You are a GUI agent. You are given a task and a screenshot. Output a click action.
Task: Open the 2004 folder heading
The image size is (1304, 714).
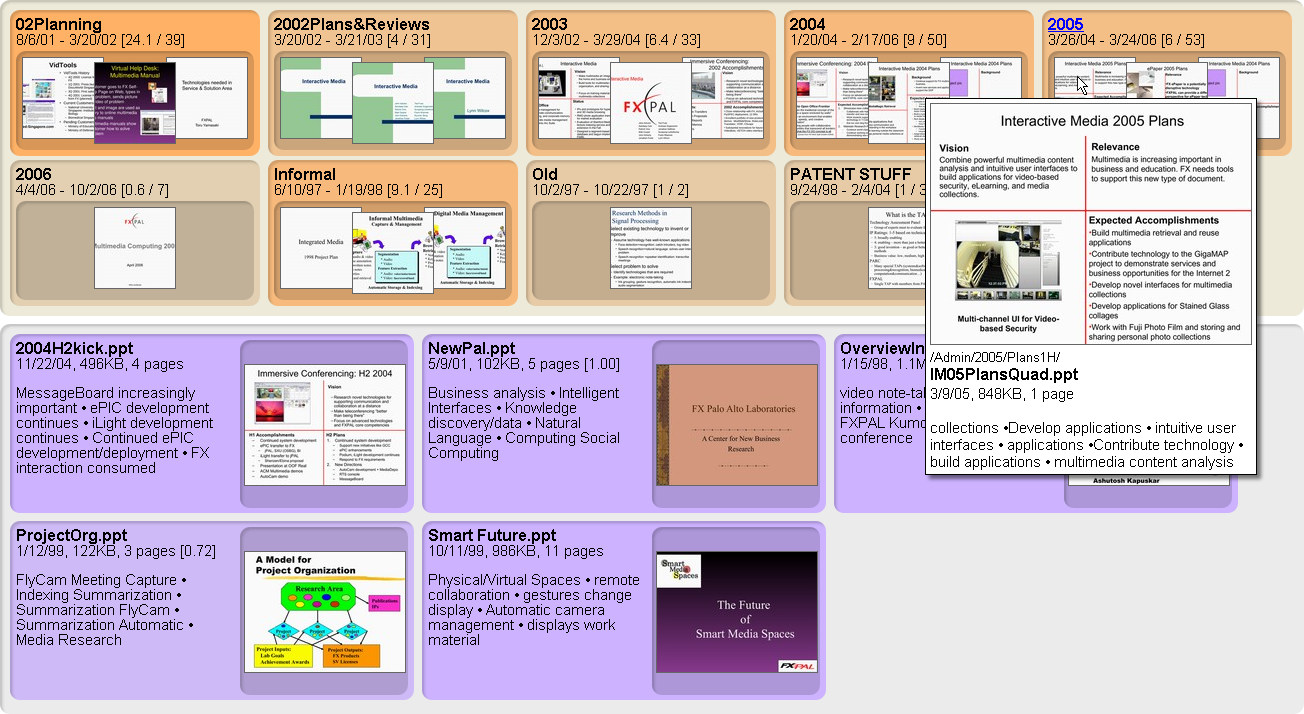tap(807, 24)
